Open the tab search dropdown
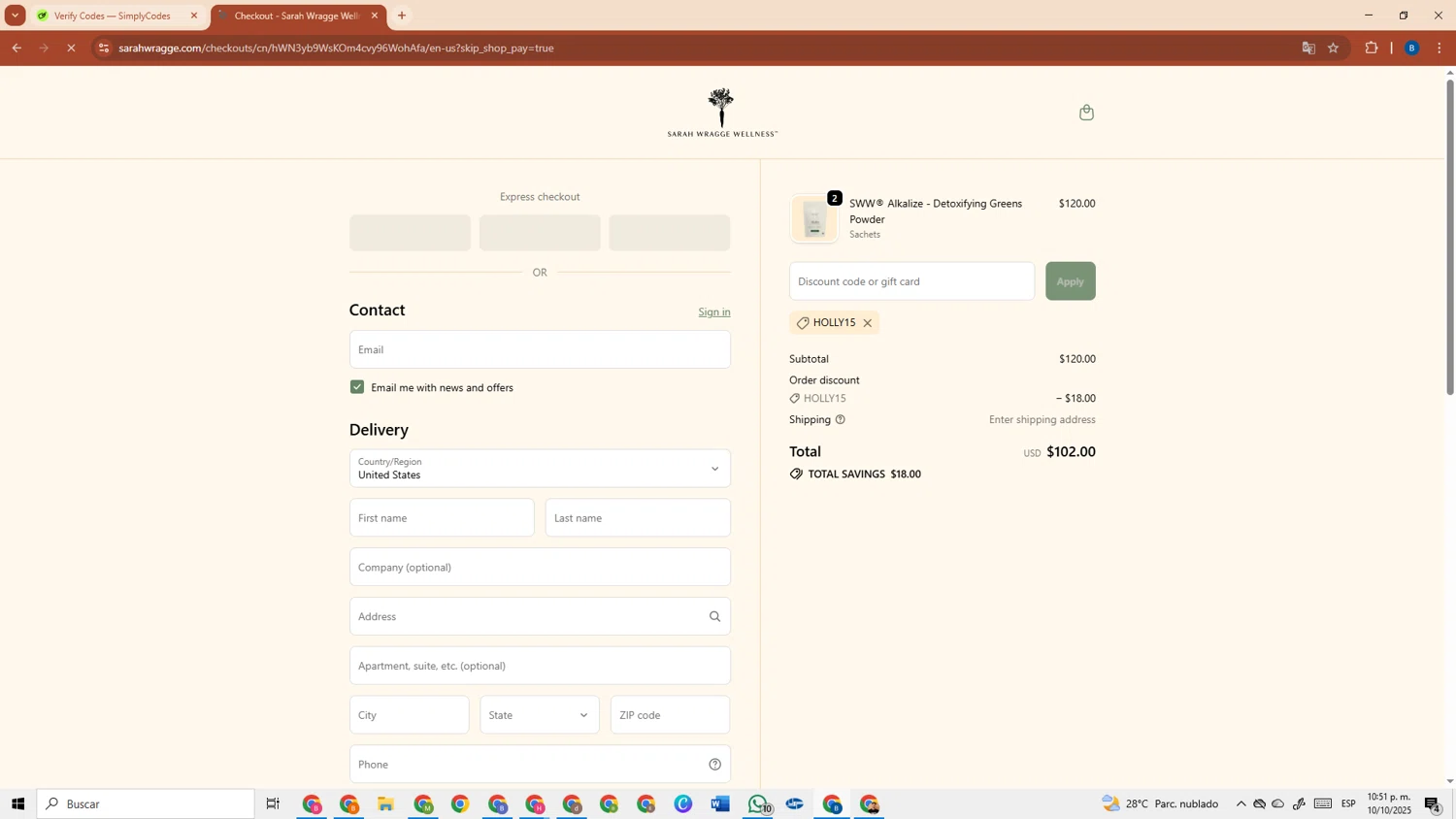Screen dimensions: 1456x819 pos(15,16)
